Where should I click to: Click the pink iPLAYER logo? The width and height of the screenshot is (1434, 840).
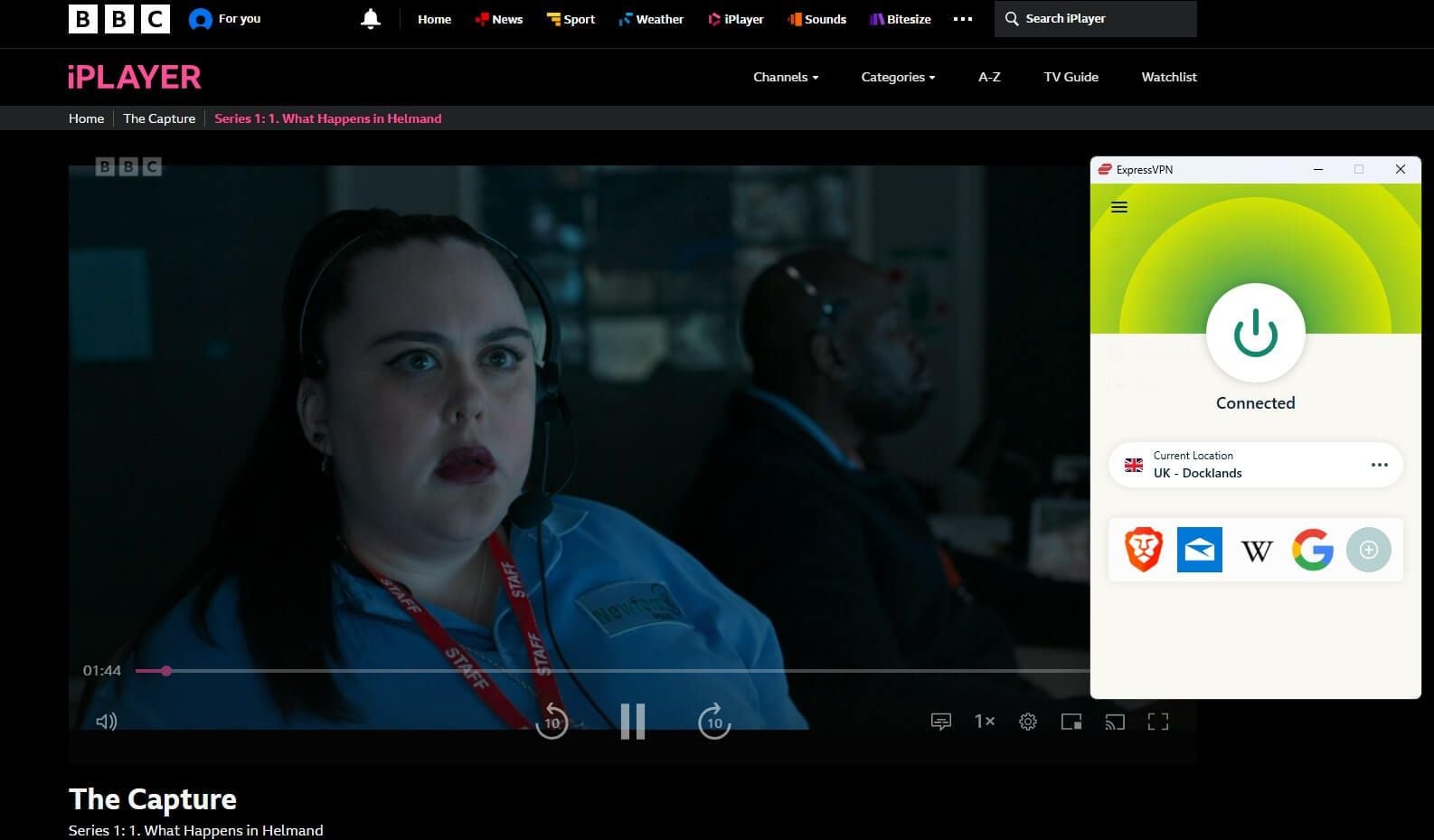coord(134,77)
